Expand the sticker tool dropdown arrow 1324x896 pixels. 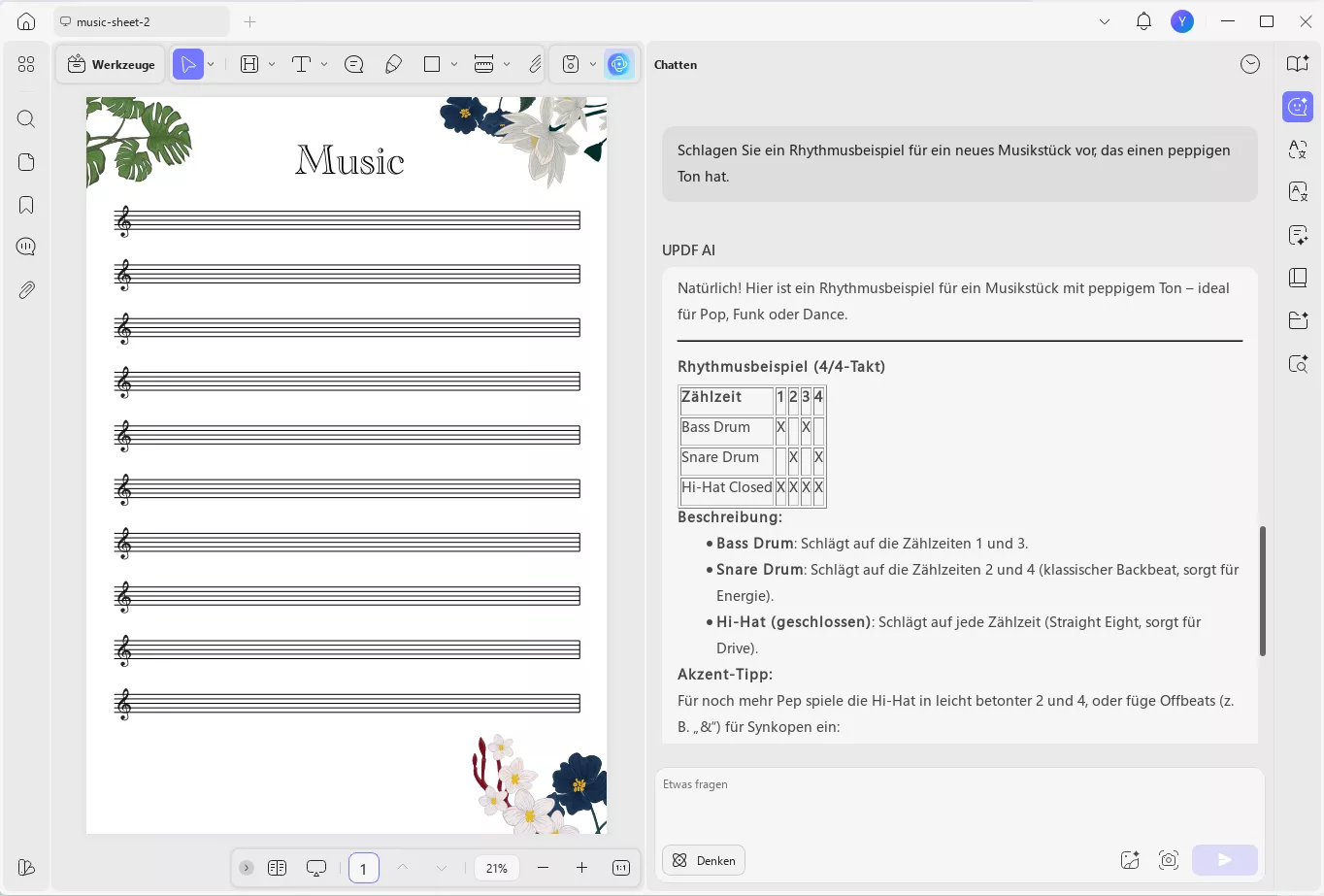(593, 64)
